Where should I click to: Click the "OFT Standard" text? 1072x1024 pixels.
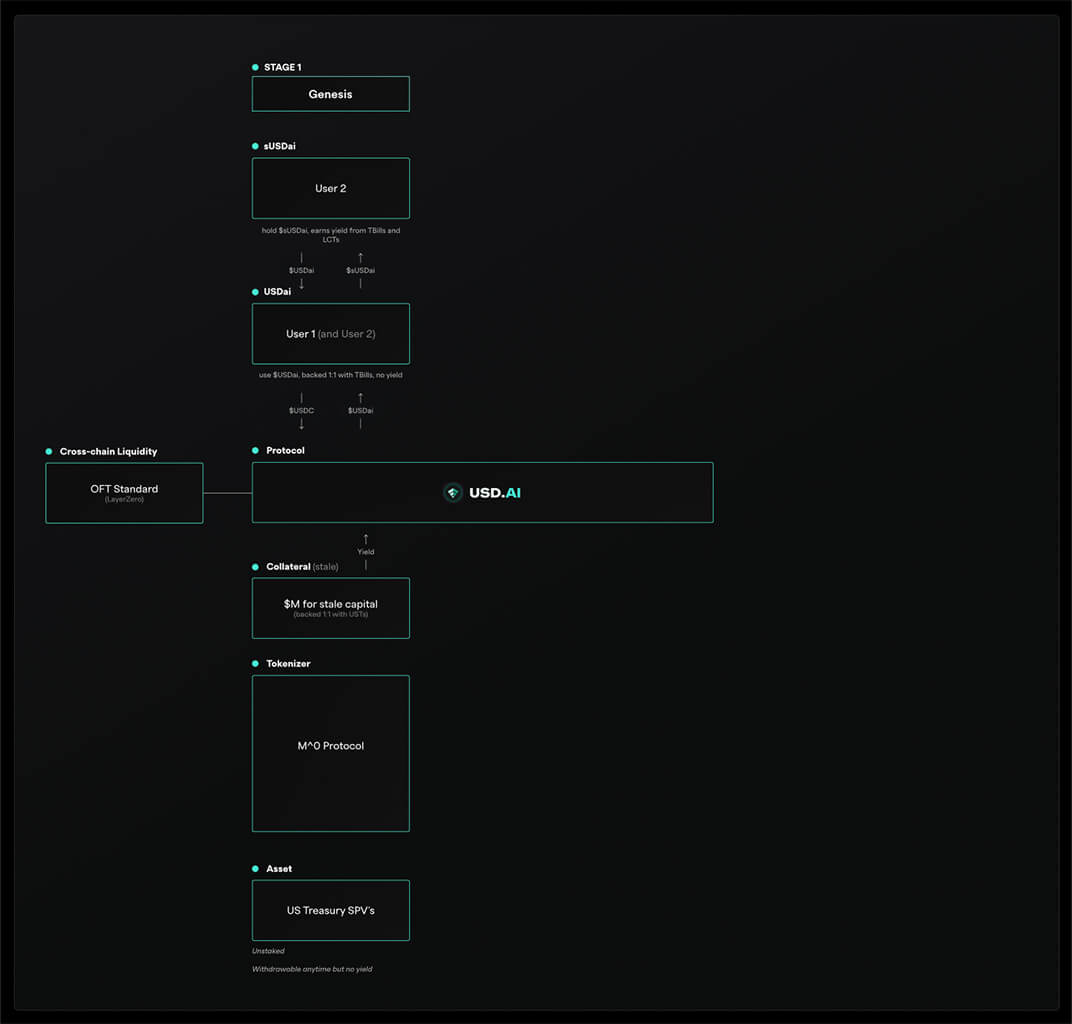(x=124, y=489)
